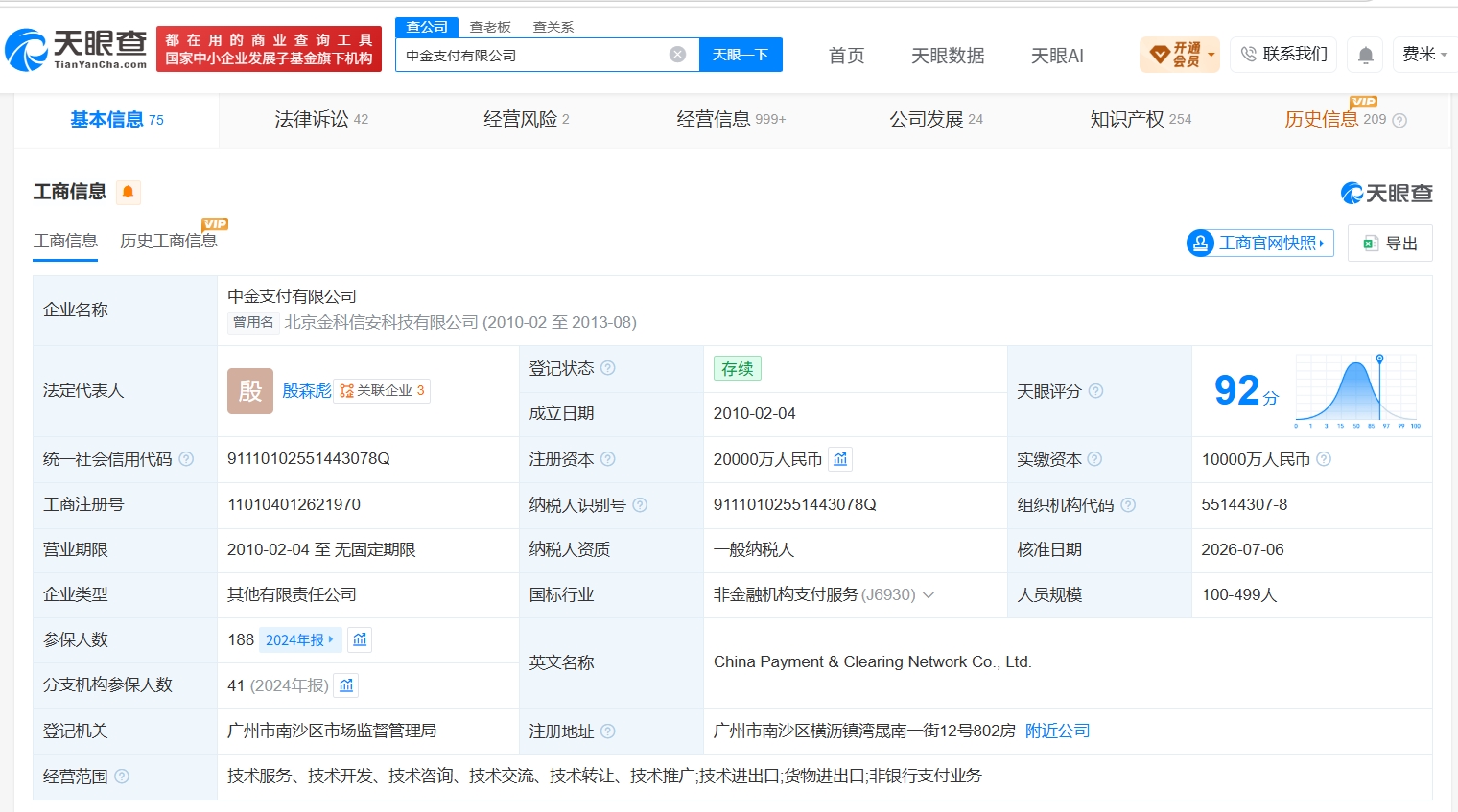Expand the 国标行业 category chevron
The width and height of the screenshot is (1458, 812).
click(929, 595)
